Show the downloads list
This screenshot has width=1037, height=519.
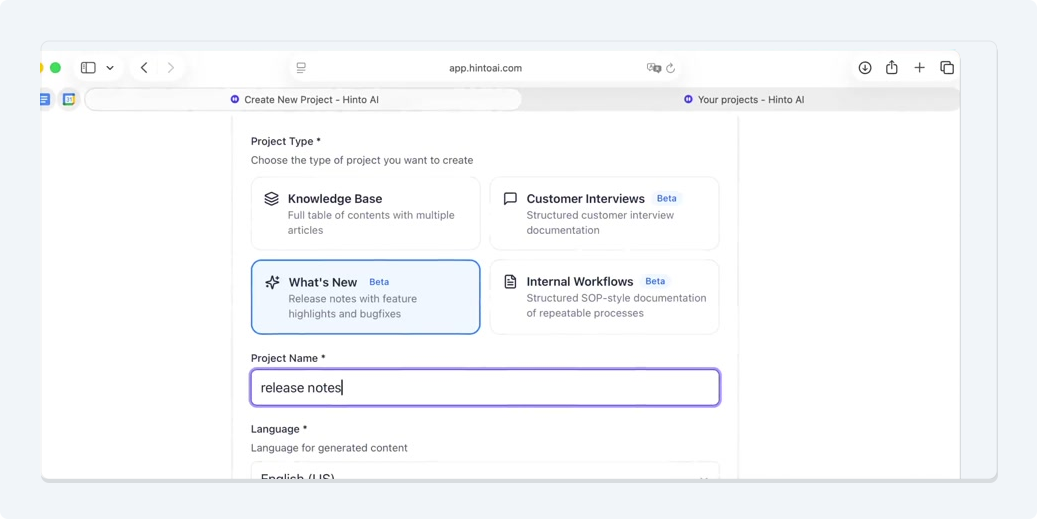(865, 68)
